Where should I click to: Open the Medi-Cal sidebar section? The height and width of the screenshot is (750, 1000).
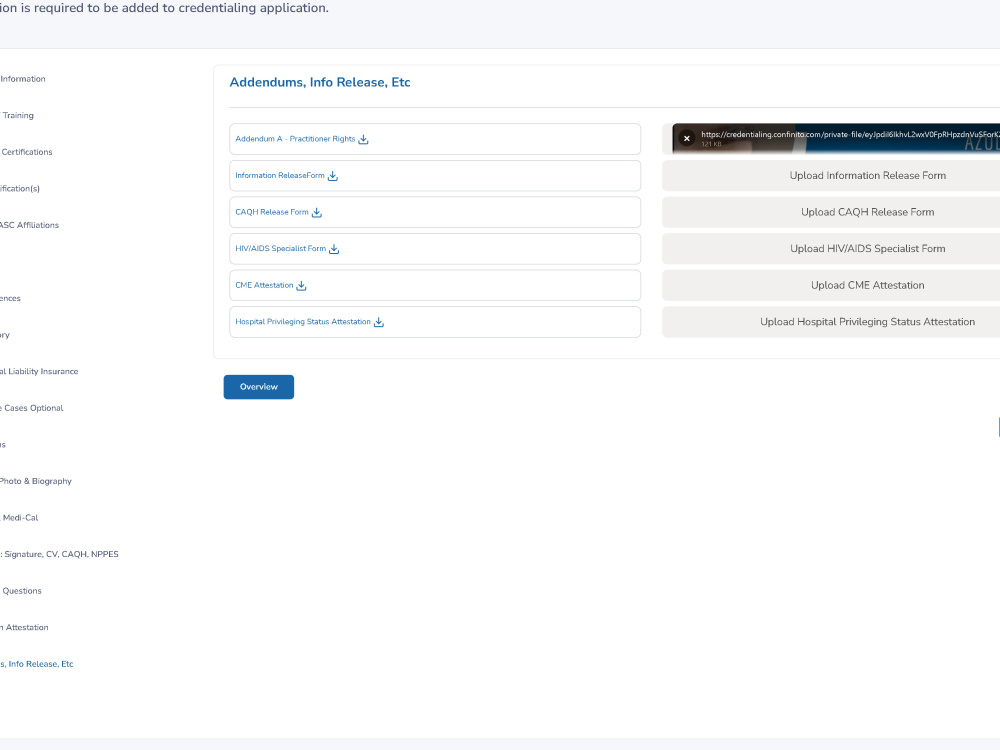(19, 518)
